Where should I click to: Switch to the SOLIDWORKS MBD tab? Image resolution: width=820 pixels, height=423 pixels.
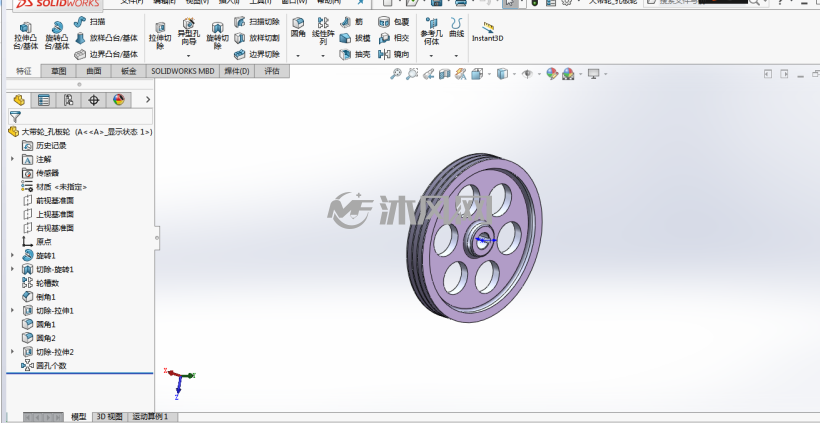183,71
